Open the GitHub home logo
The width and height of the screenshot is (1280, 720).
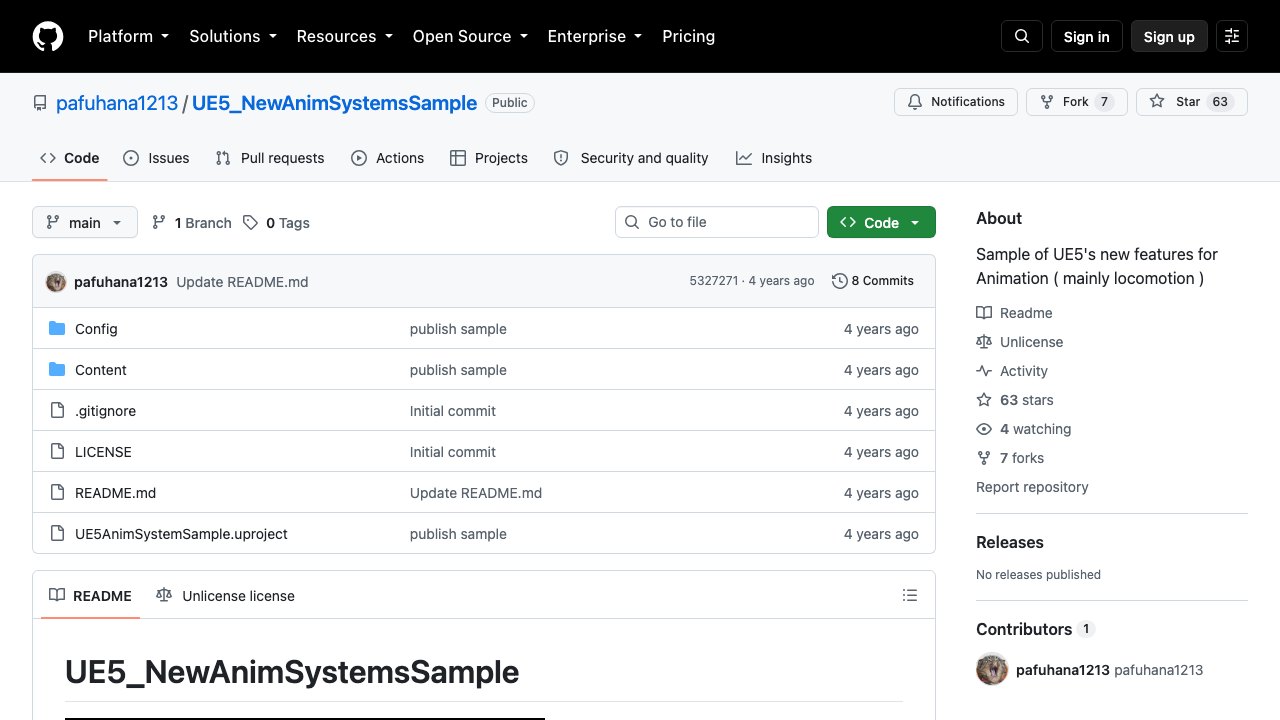(48, 36)
